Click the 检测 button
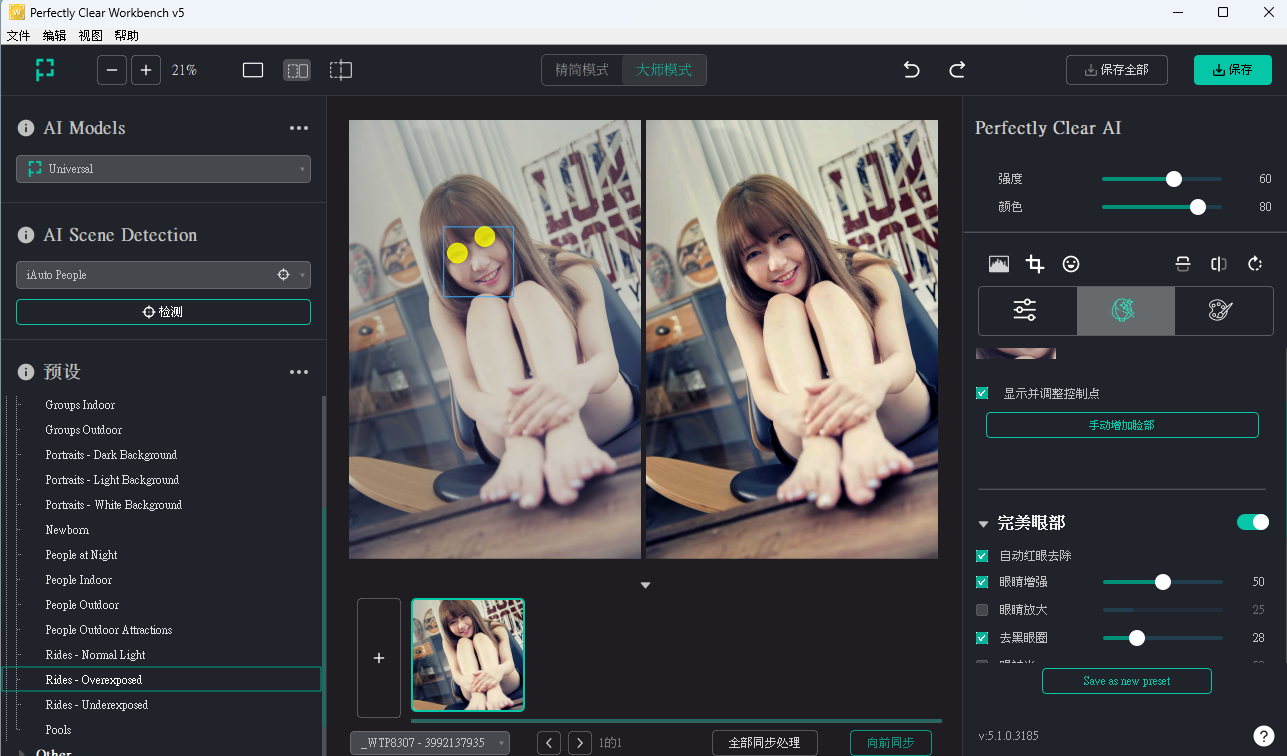 [163, 312]
